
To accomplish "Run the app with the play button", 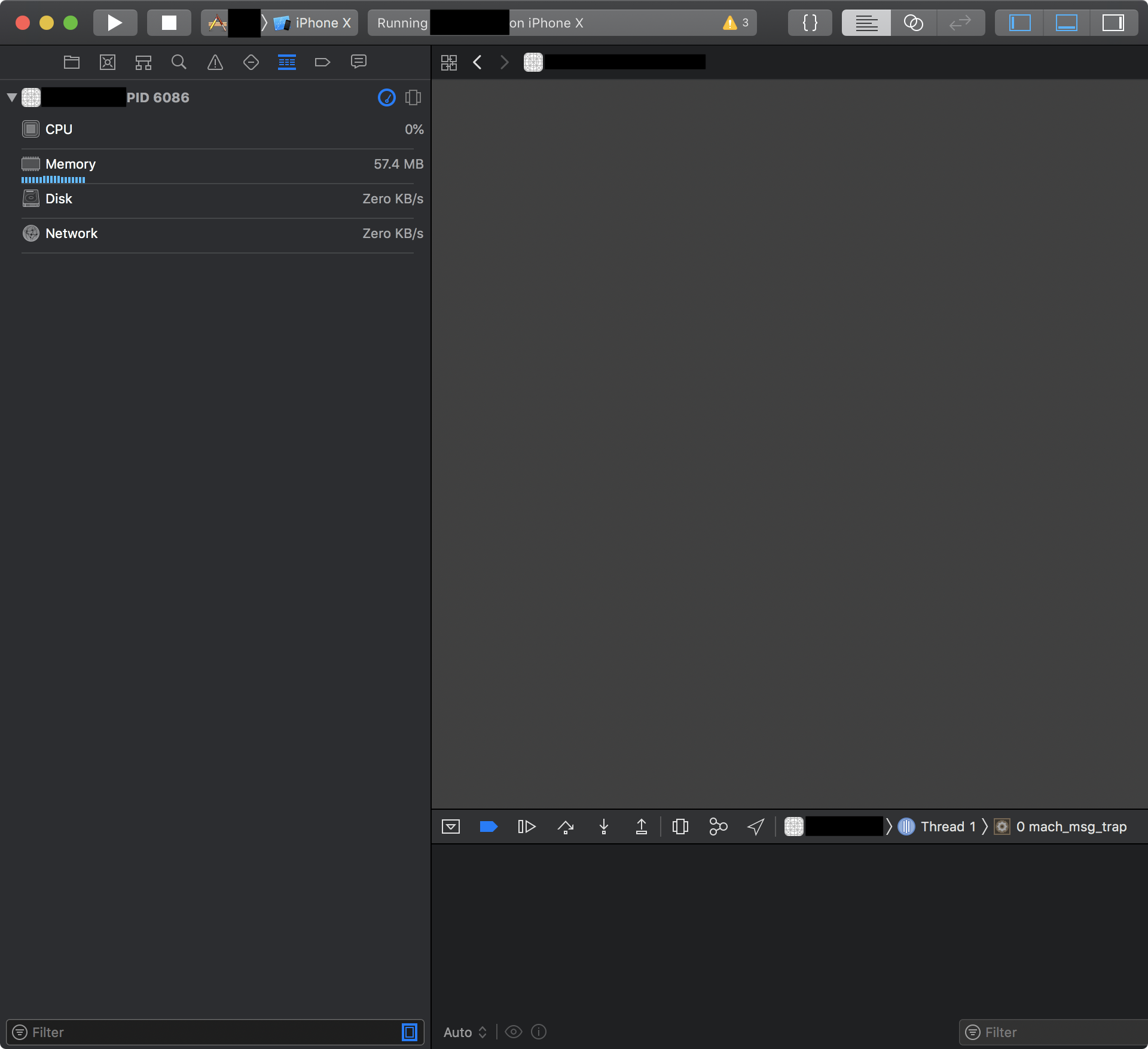I will tap(115, 23).
